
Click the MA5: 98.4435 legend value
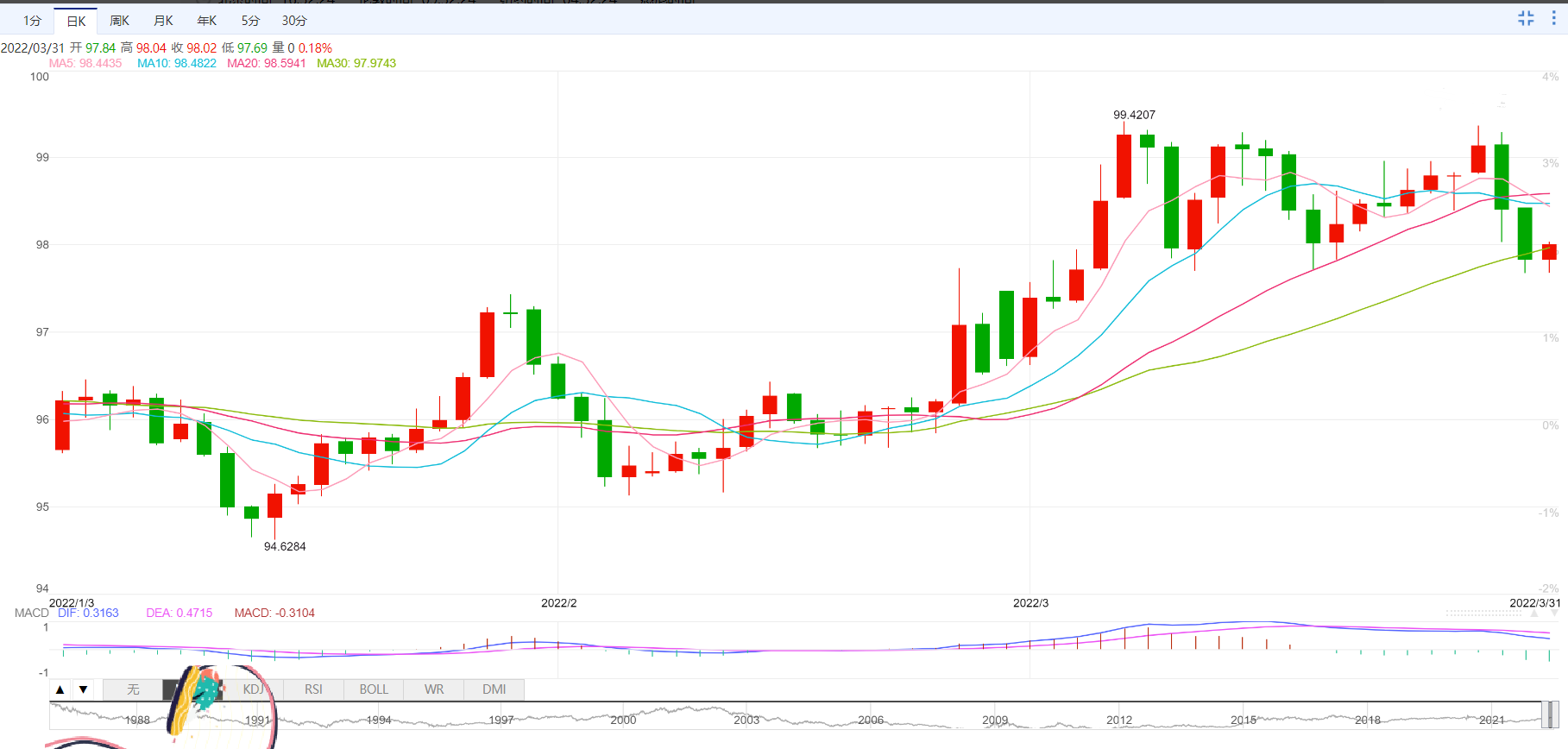pos(85,63)
